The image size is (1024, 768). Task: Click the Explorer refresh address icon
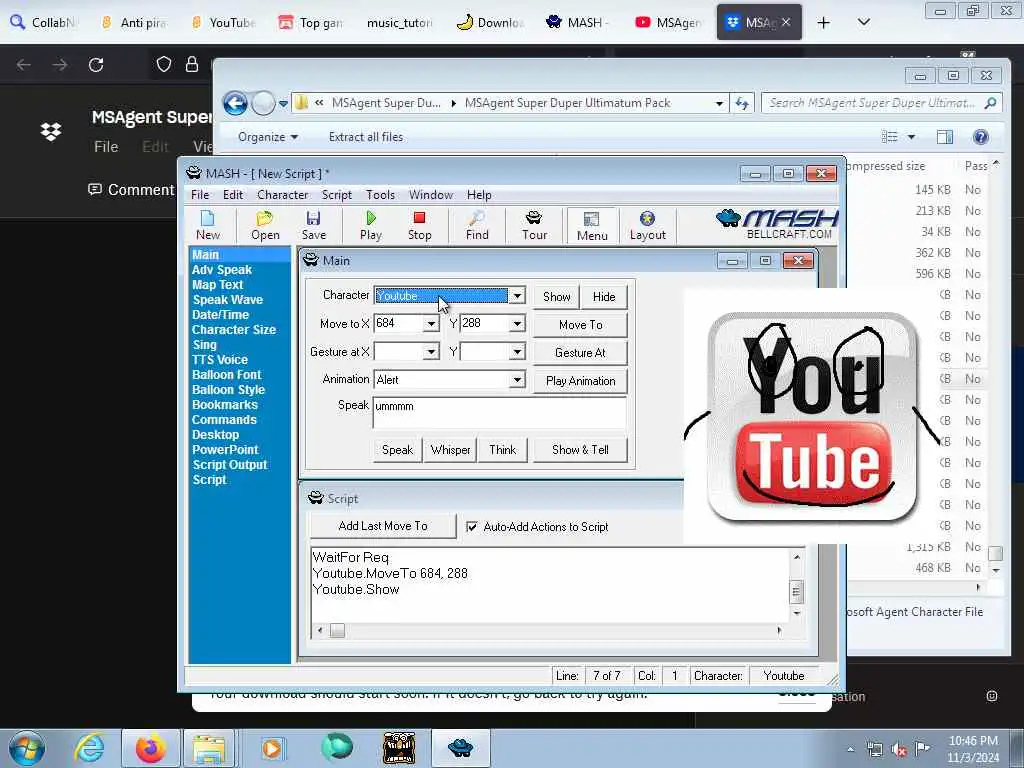tap(743, 103)
